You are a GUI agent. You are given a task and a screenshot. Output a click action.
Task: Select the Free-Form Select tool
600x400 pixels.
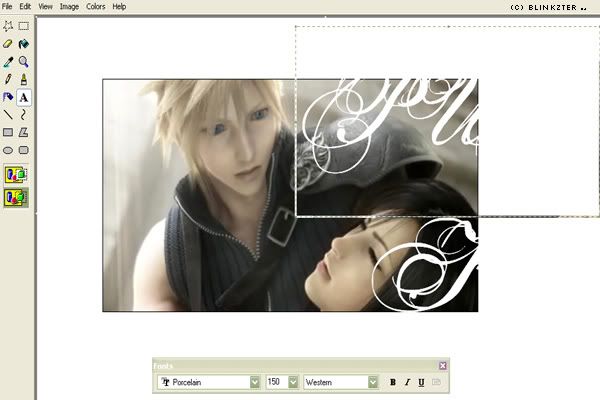tap(8, 26)
